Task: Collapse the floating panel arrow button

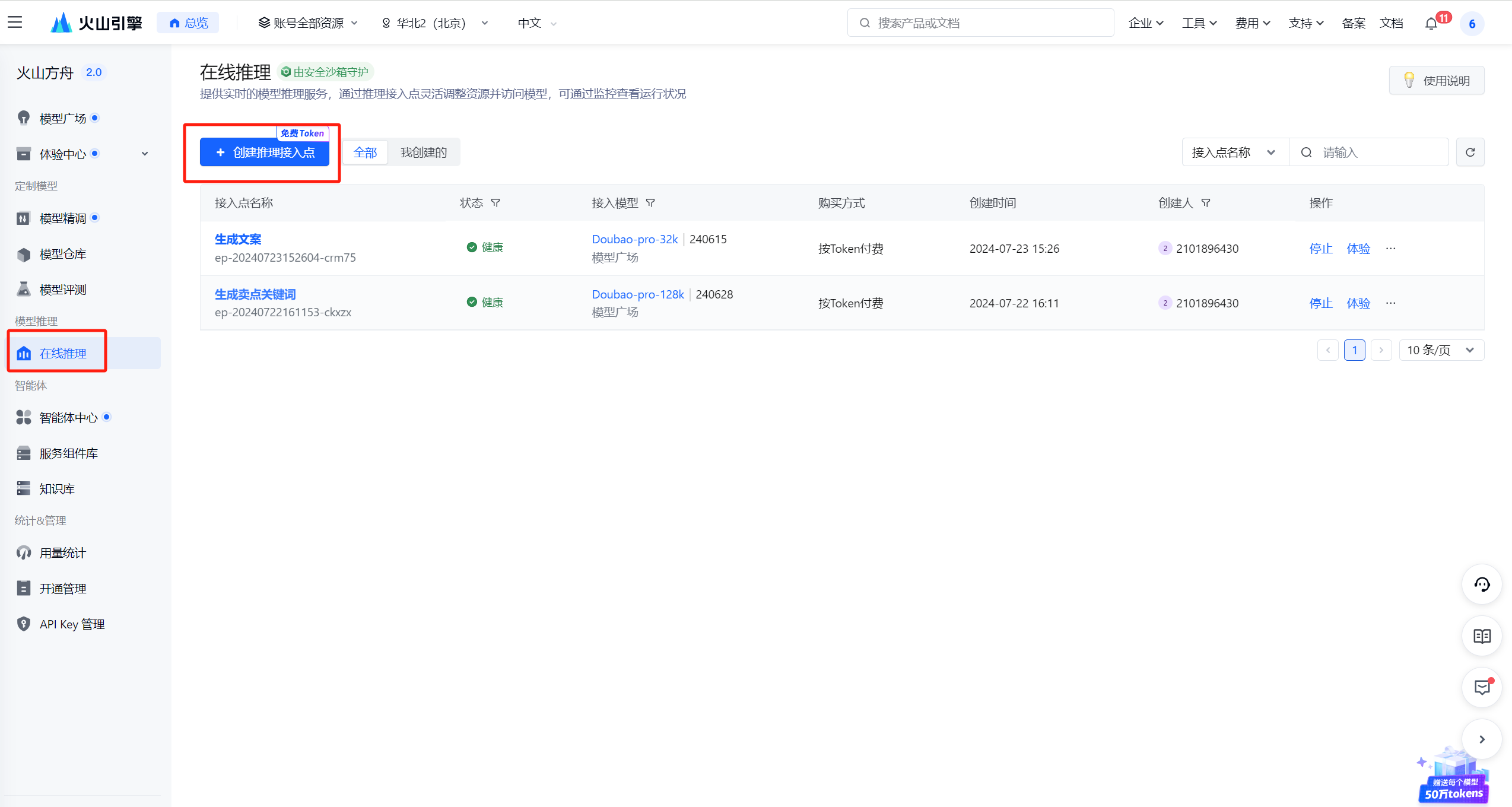Action: (1482, 739)
